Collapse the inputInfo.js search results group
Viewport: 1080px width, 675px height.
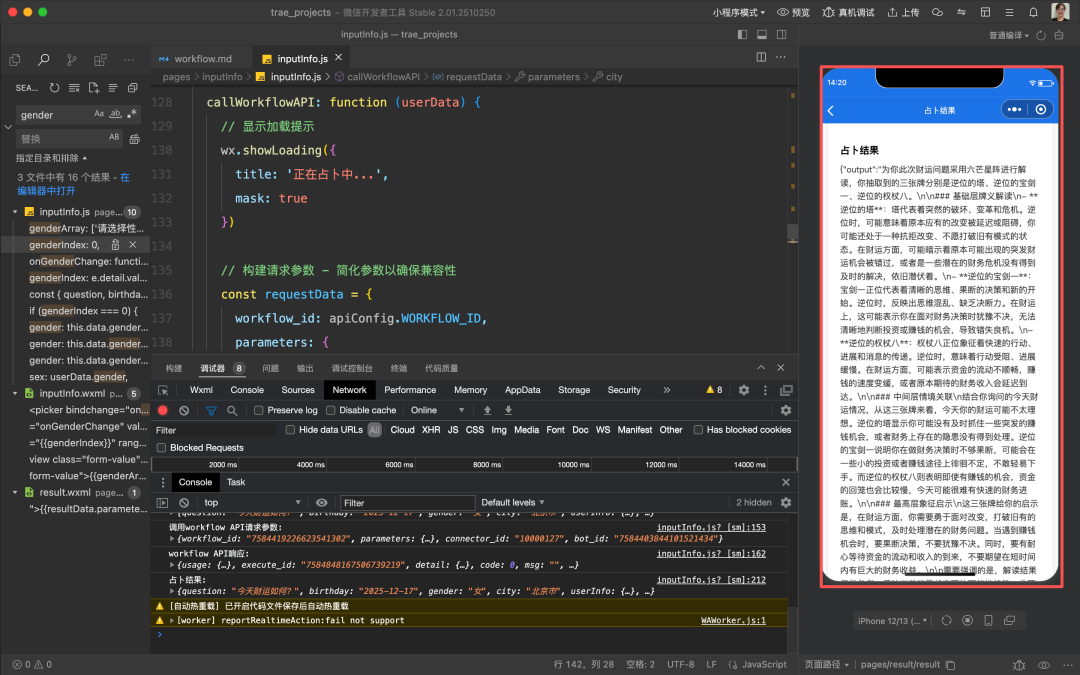pos(16,212)
